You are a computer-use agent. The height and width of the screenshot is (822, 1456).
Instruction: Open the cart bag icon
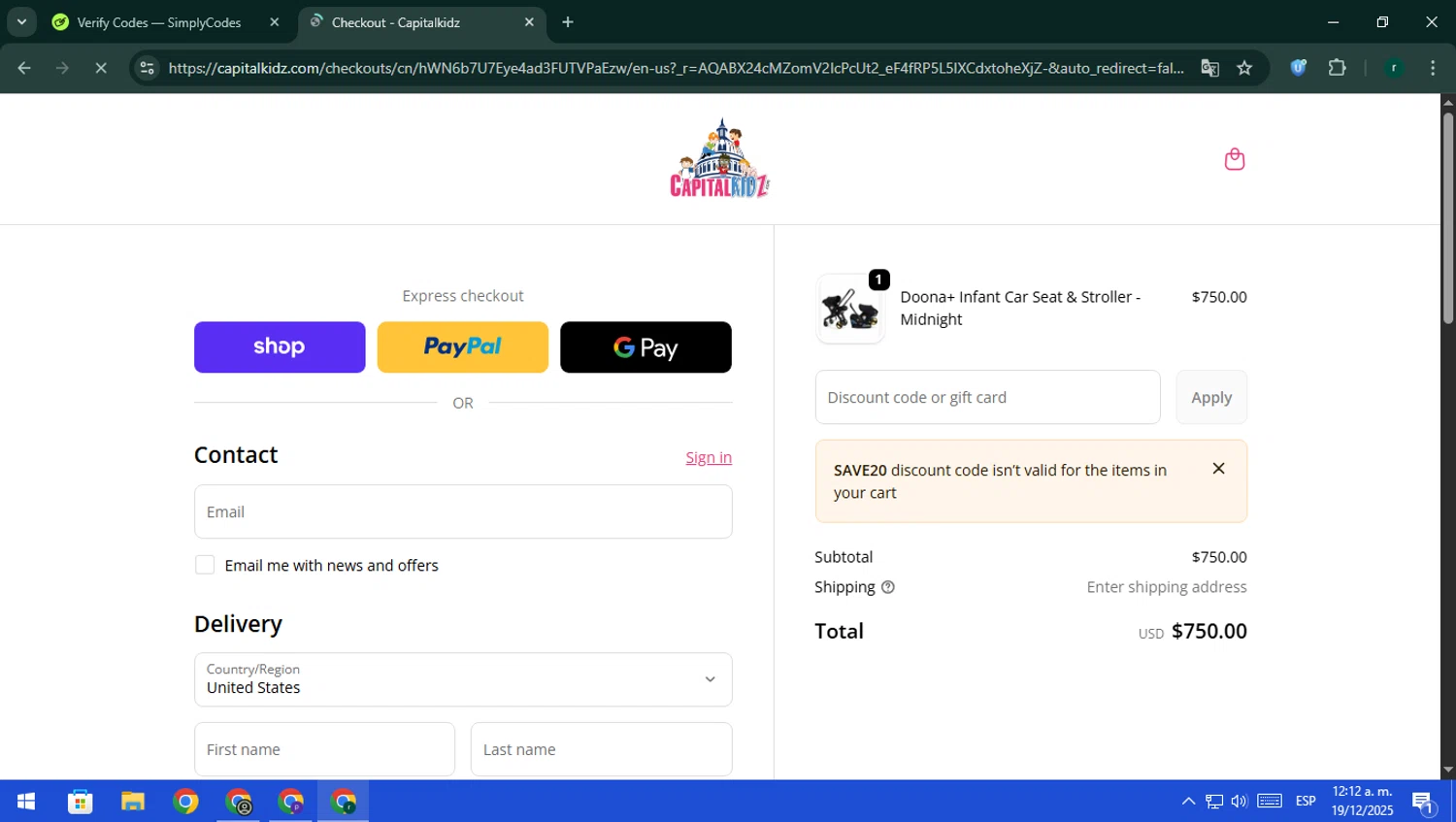pyautogui.click(x=1234, y=159)
